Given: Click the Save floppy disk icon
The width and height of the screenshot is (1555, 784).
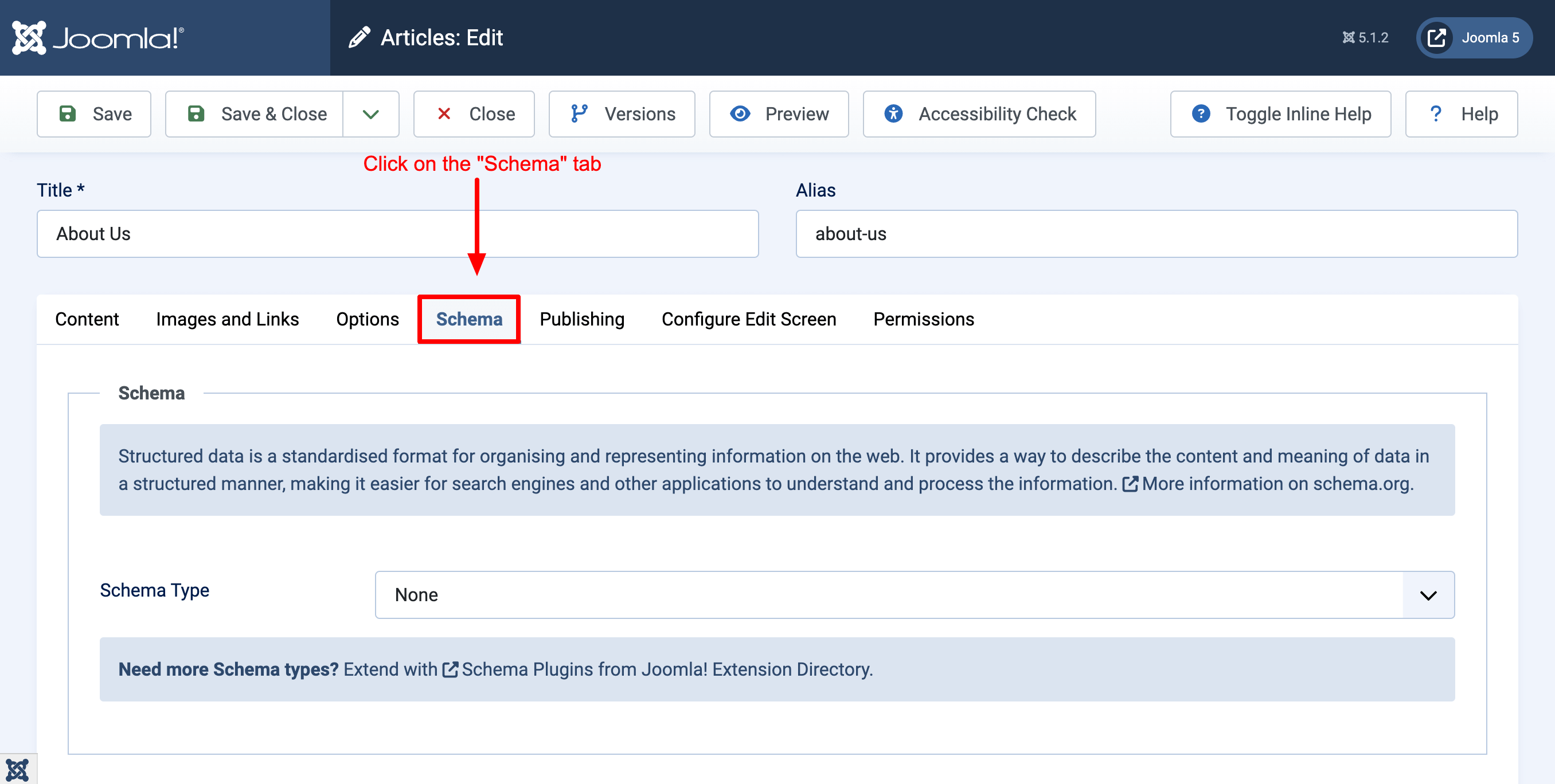Looking at the screenshot, I should [x=68, y=113].
